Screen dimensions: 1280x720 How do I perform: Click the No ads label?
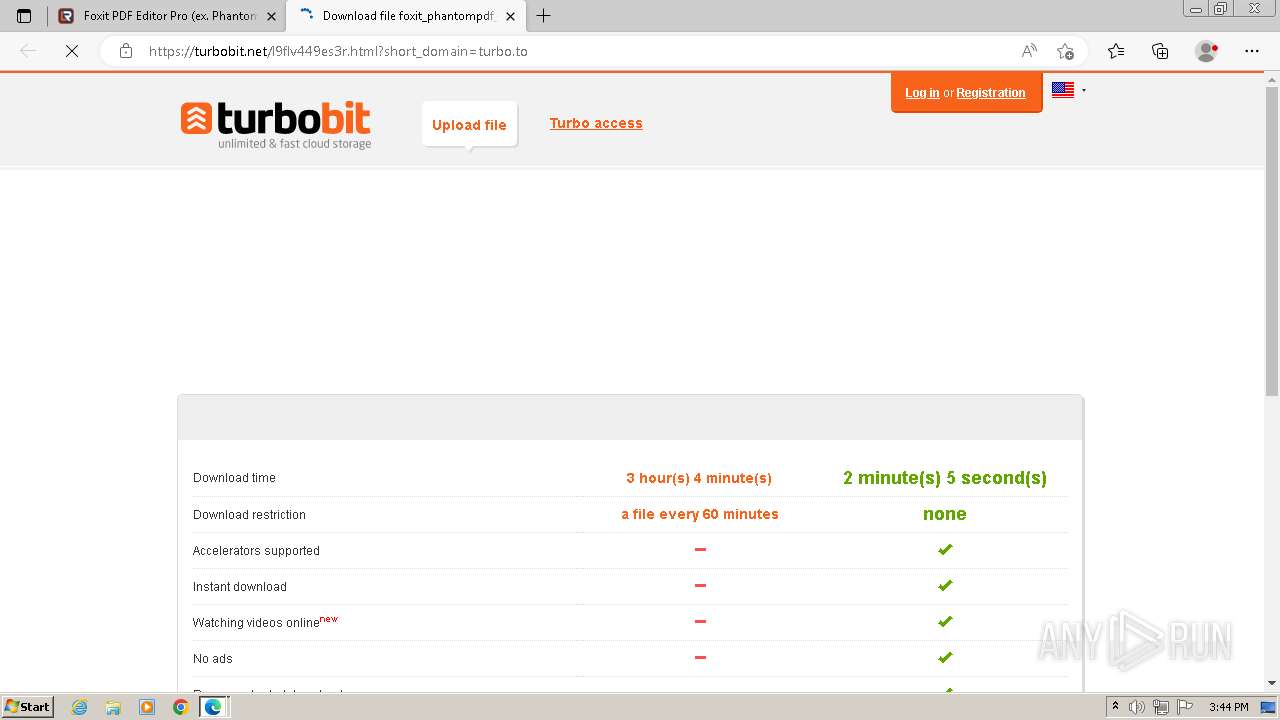click(x=212, y=658)
